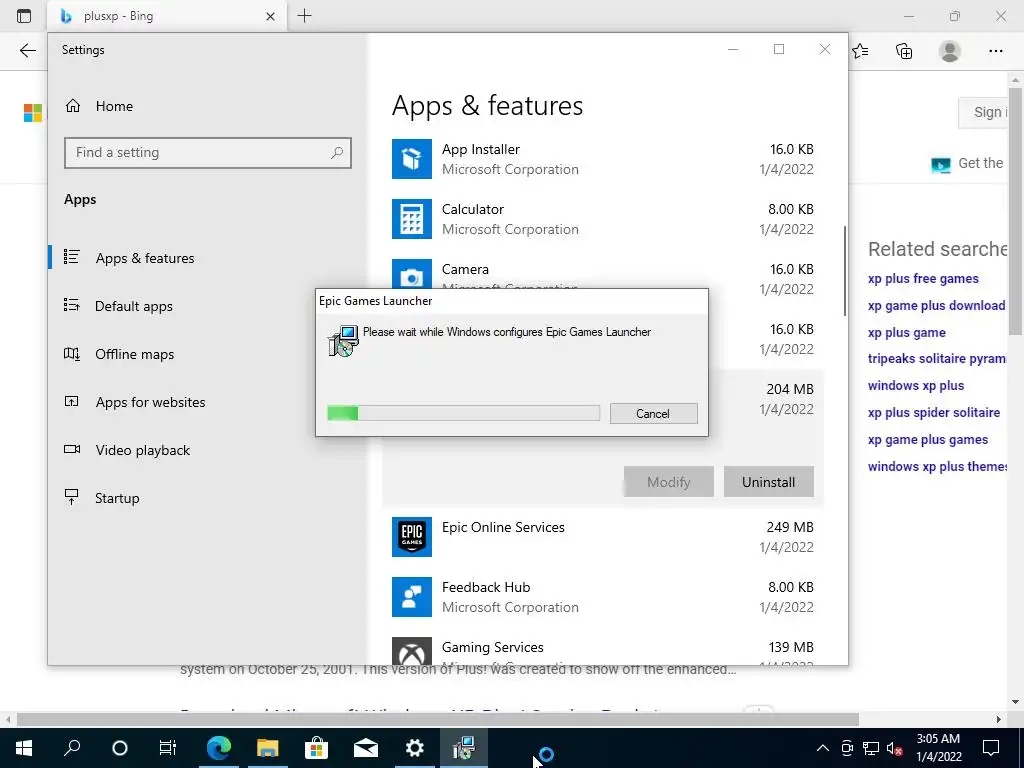Click the Edge profile avatar

click(950, 51)
